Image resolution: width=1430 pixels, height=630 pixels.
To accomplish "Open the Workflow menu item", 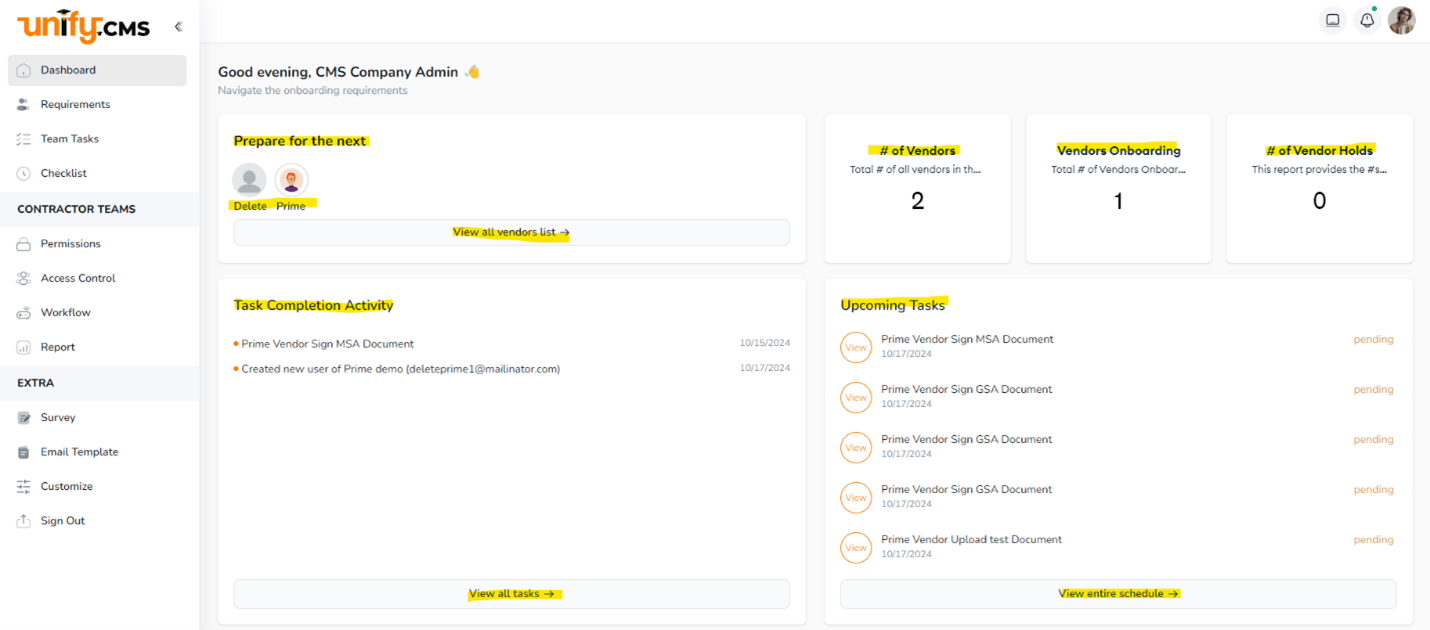I will (65, 313).
